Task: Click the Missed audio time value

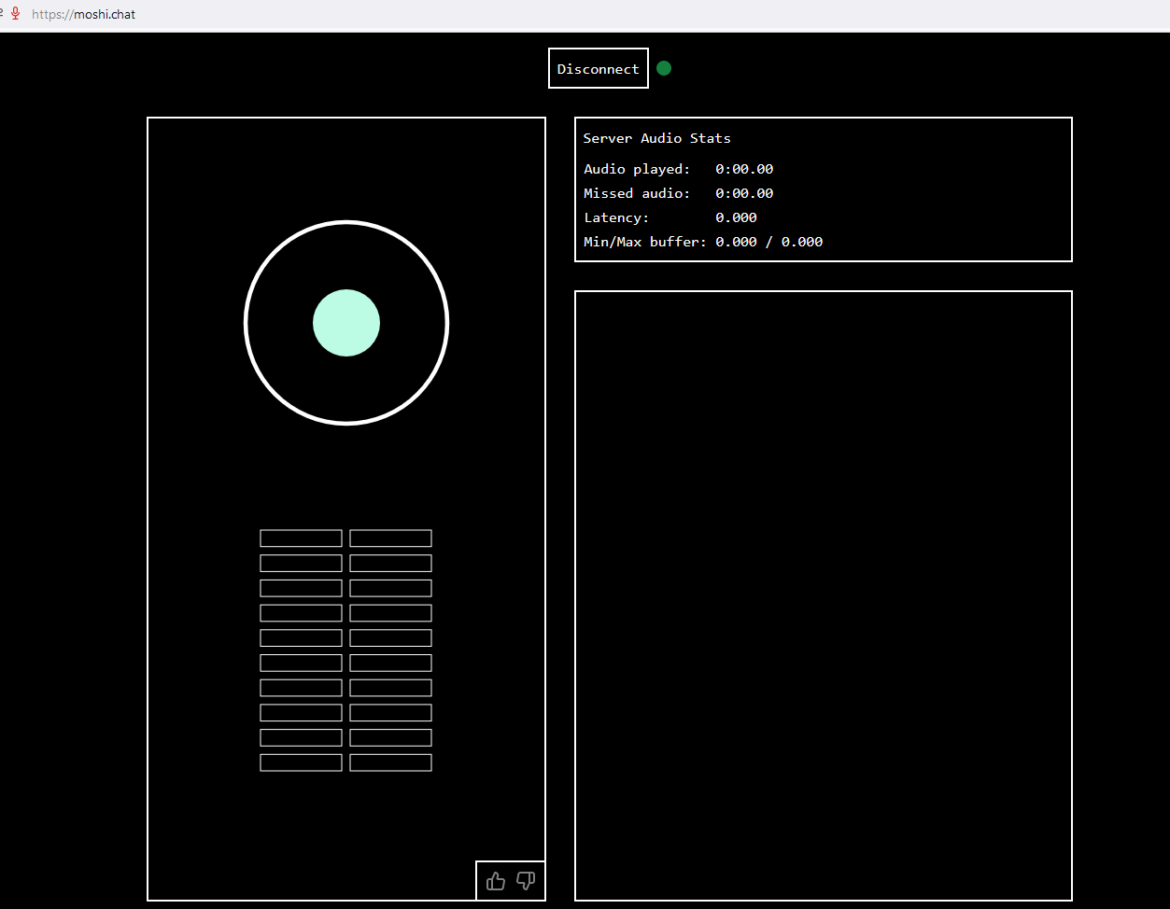Action: point(744,193)
